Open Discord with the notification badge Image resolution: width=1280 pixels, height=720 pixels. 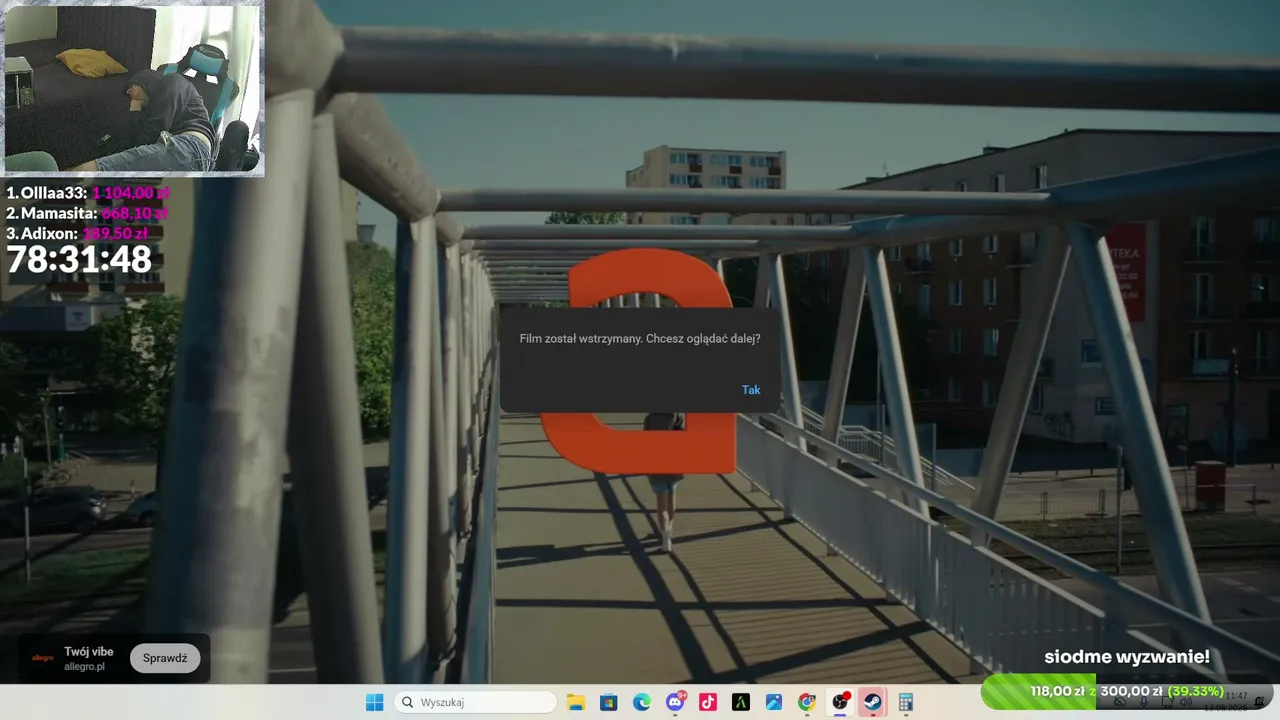(x=675, y=702)
